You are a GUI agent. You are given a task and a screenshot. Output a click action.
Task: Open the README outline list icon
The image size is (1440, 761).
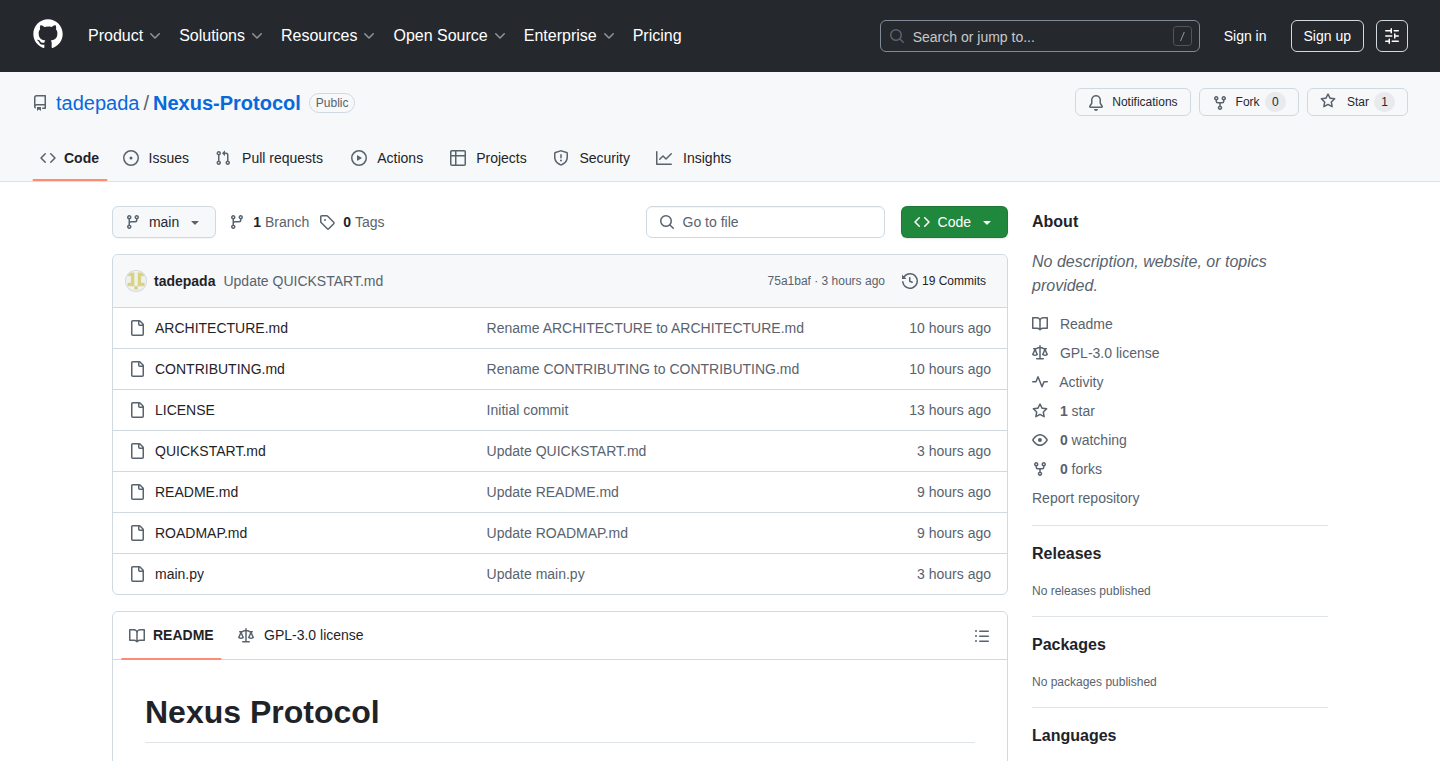982,636
